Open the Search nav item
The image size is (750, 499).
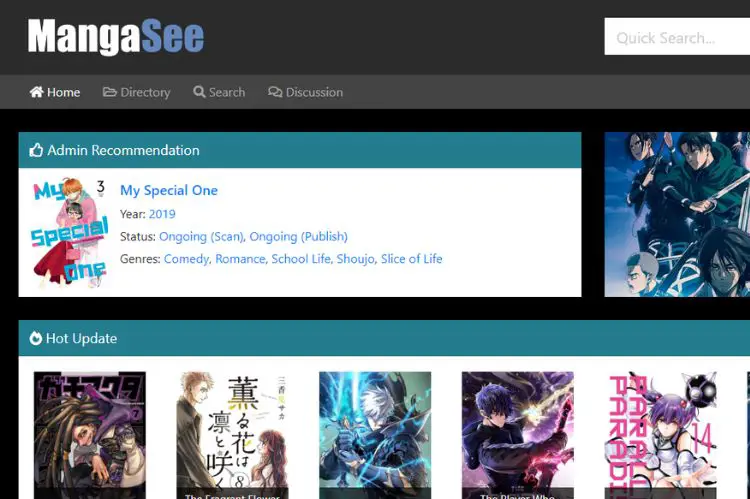pyautogui.click(x=219, y=92)
